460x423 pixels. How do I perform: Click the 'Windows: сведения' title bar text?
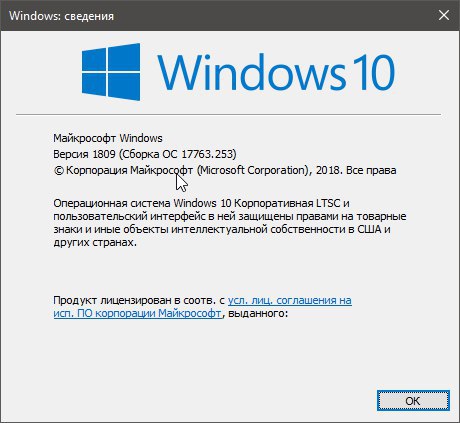coord(61,16)
